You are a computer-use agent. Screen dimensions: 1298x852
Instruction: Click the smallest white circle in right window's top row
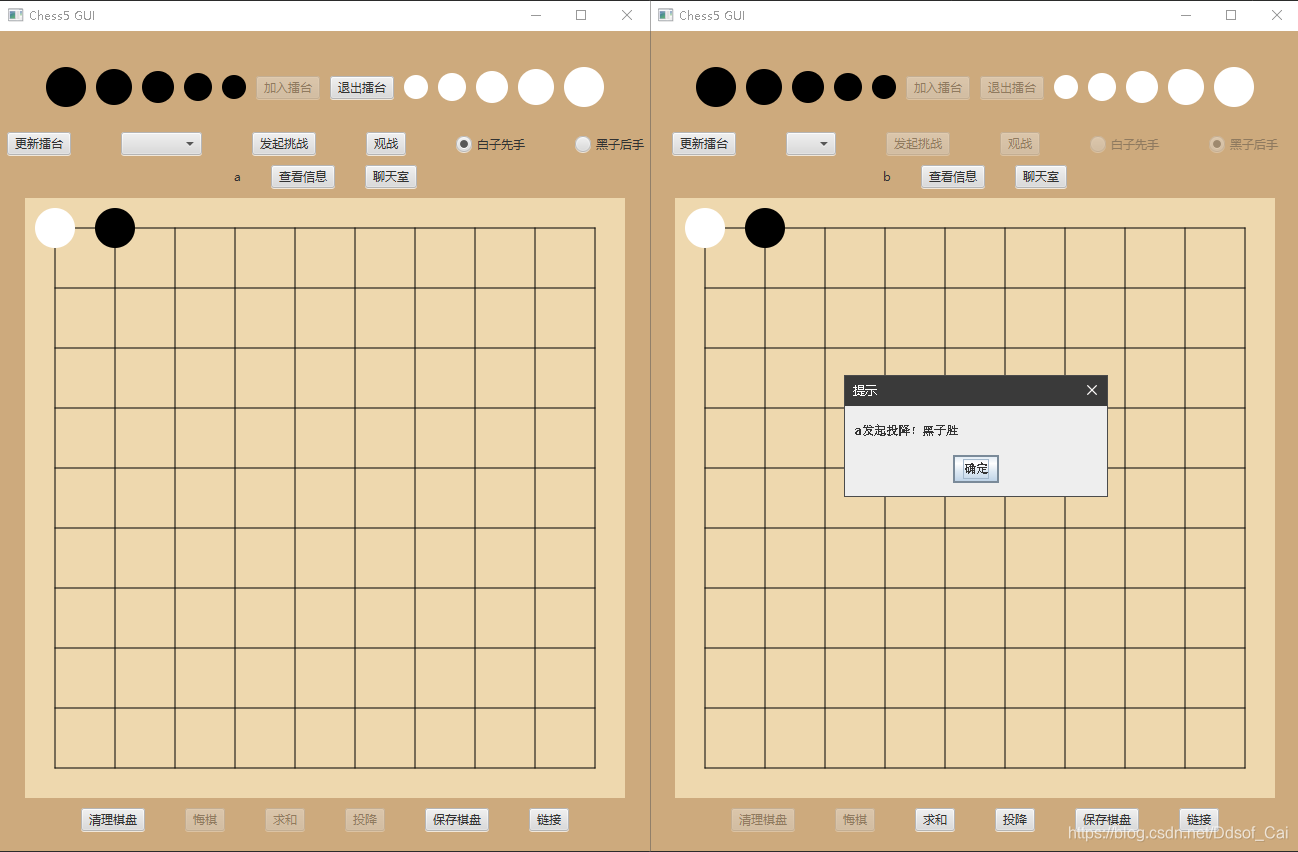(1066, 87)
